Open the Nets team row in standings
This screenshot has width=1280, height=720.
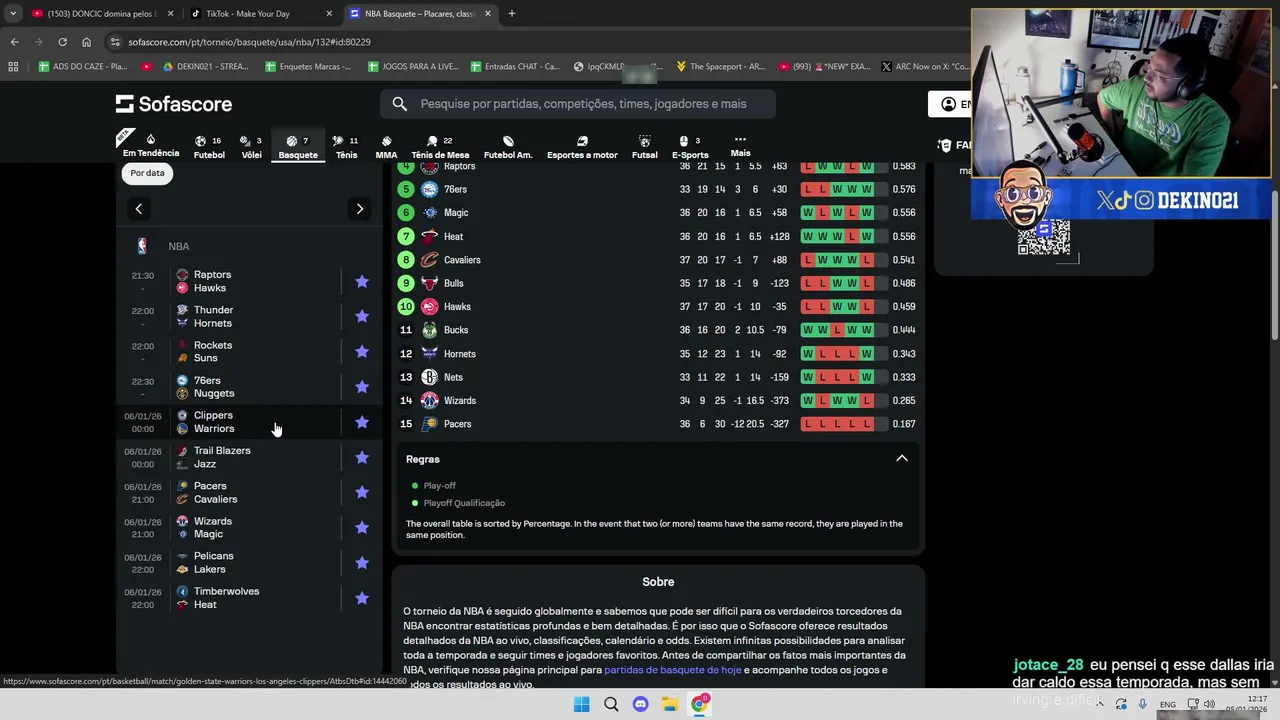[x=658, y=377]
